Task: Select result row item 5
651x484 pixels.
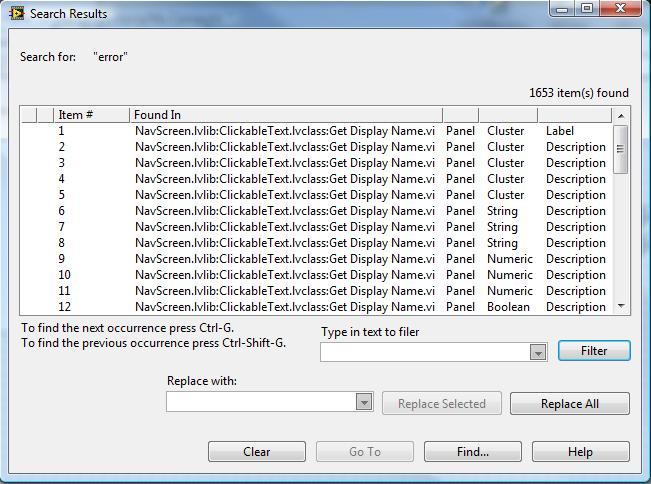Action: 316,195
